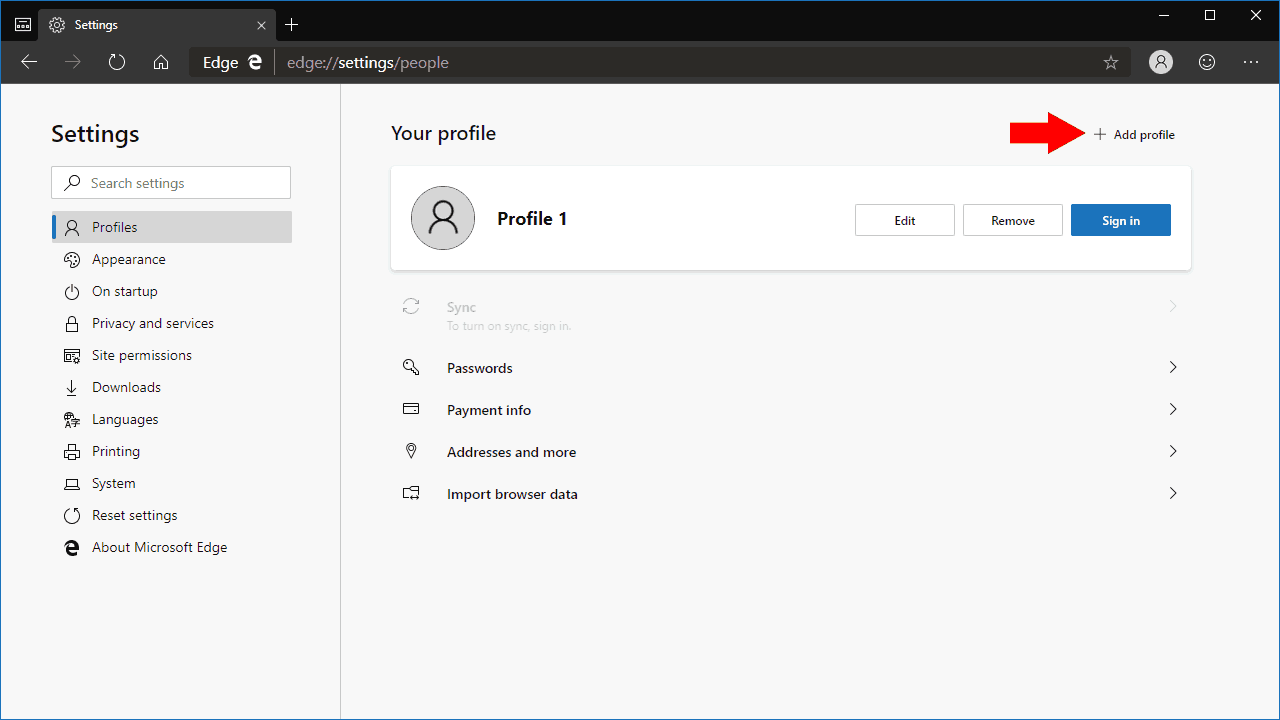
Task: Open Passwords settings row
Action: (791, 367)
